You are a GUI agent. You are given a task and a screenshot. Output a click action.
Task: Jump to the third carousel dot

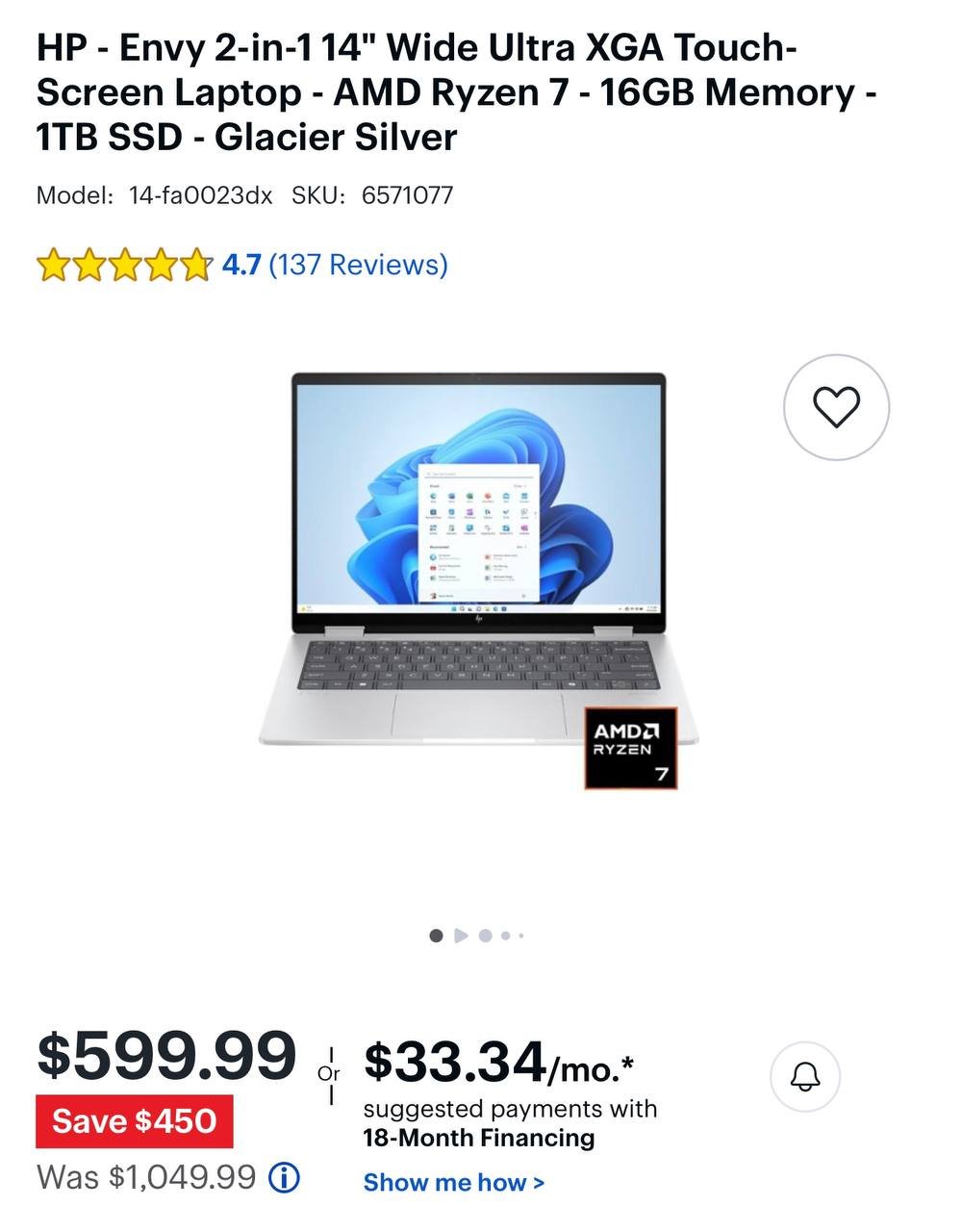pos(485,935)
